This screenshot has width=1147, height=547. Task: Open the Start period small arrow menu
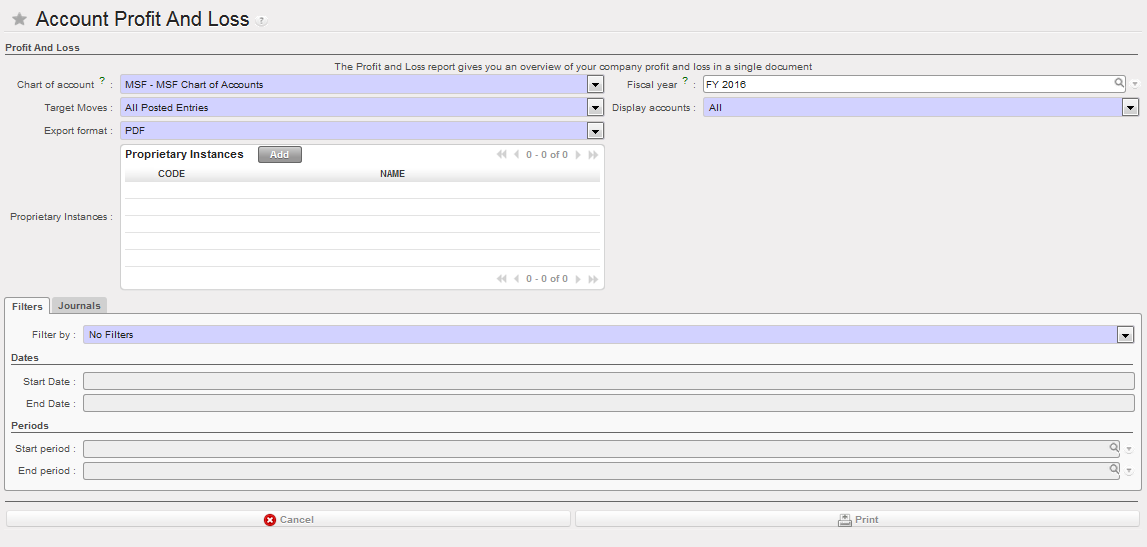(1129, 449)
